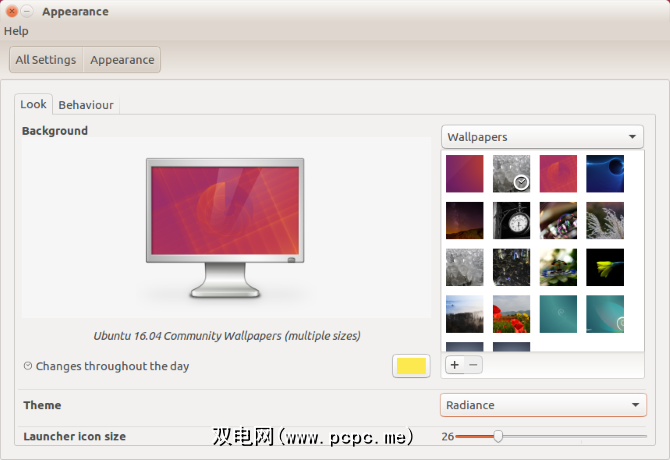670x460 pixels.
Task: Select the red geometric Ubuntu wallpaper thumbnail
Action: pos(558,173)
